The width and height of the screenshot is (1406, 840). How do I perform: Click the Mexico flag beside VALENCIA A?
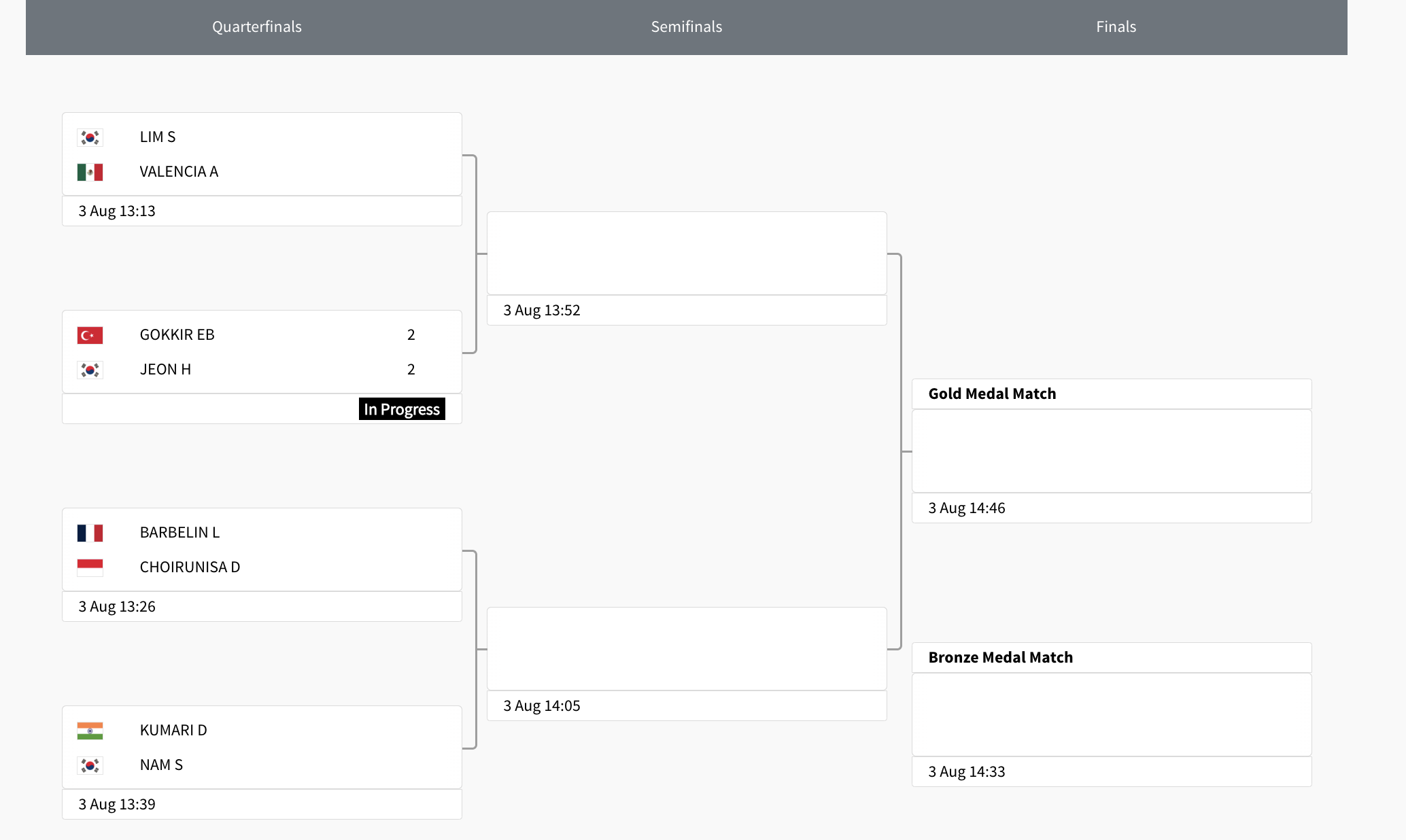90,172
